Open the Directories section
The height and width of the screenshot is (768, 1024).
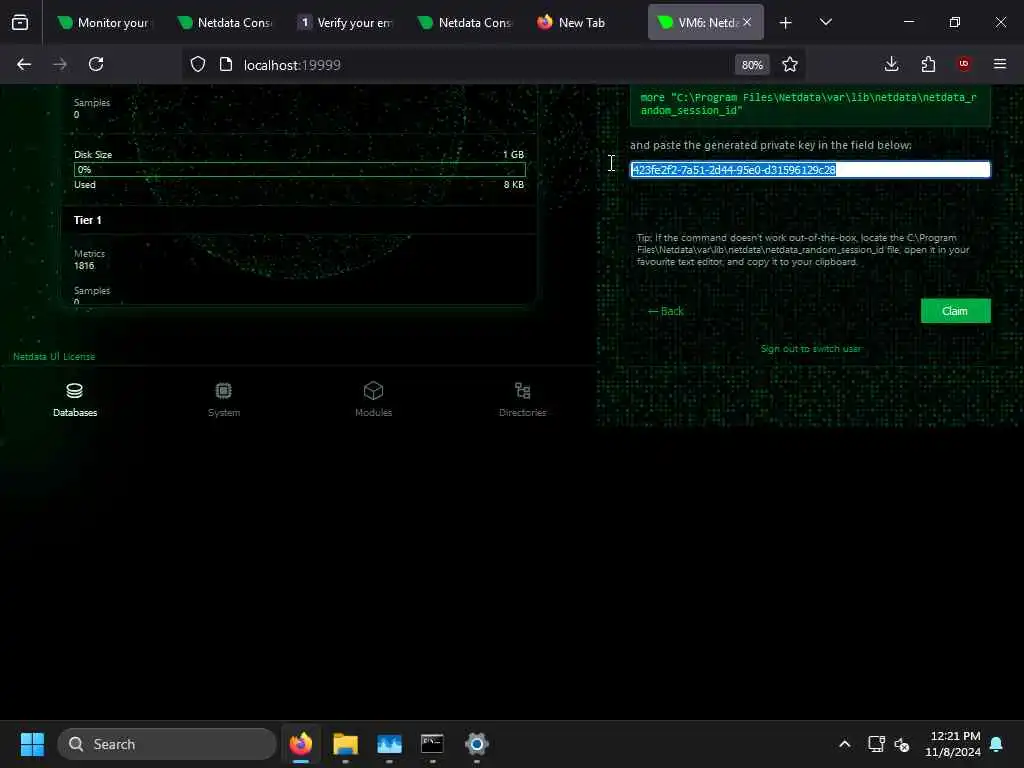click(x=522, y=400)
